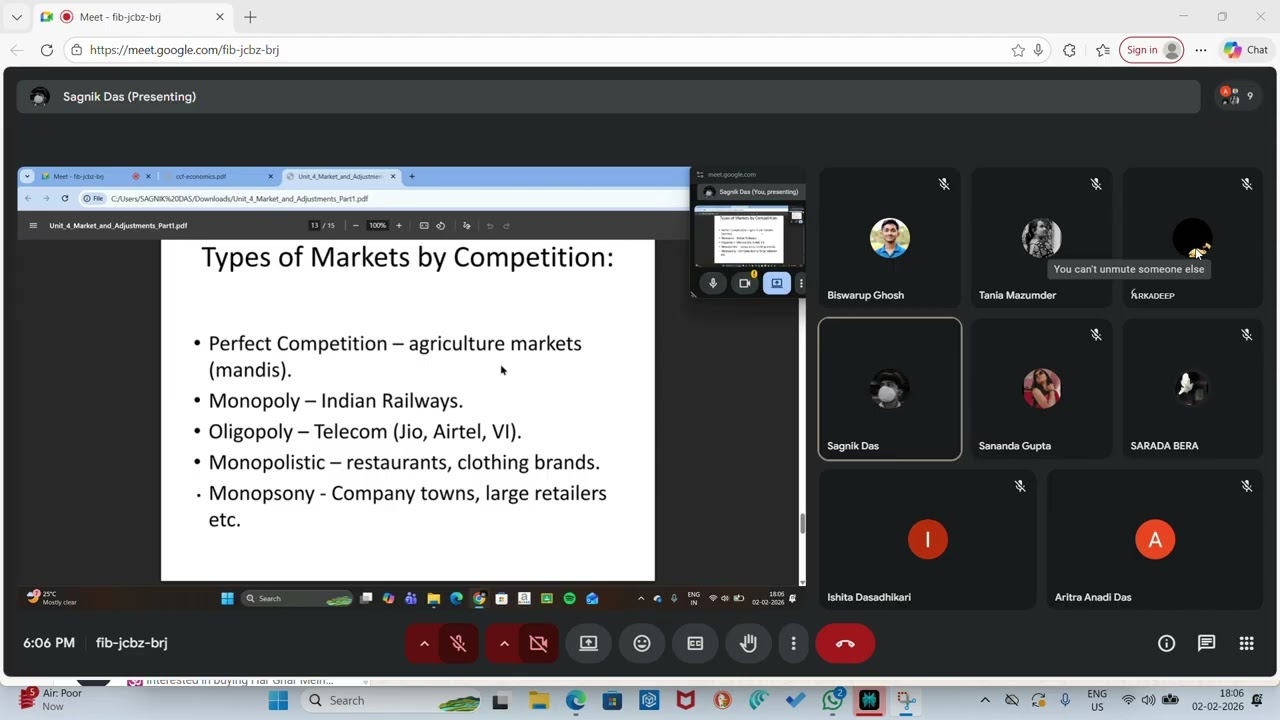Send a reaction with the emoji button
1280x720 pixels.
[x=642, y=643]
